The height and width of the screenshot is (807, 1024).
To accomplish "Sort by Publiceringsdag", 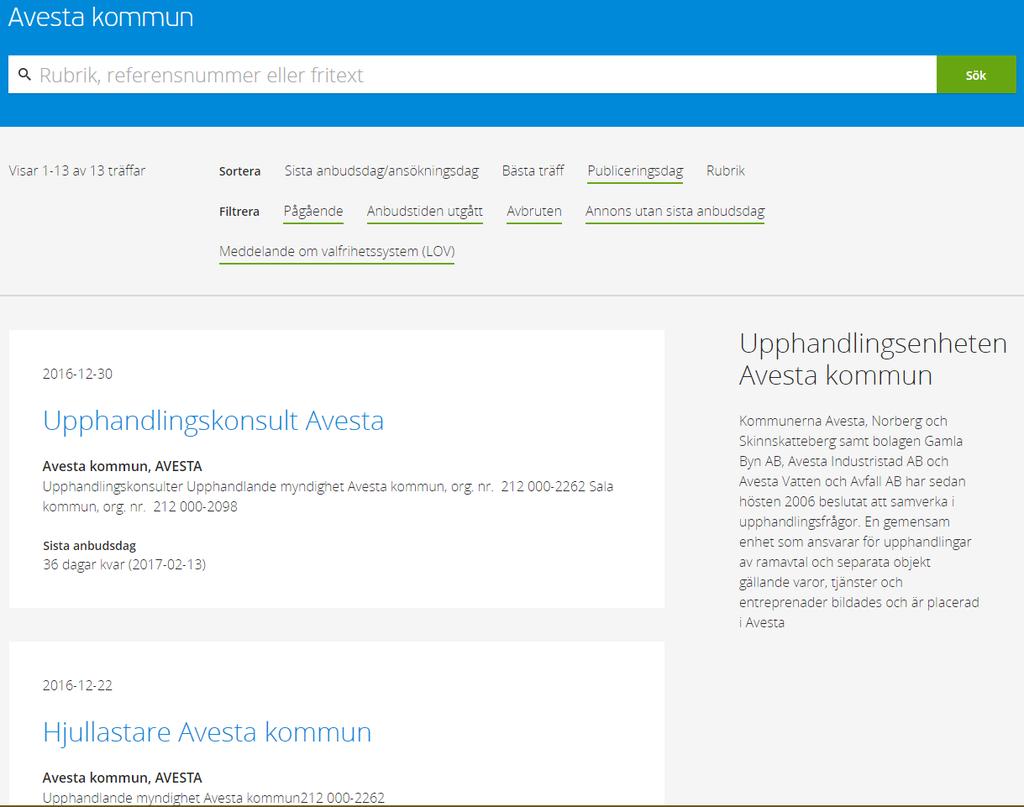I will [635, 172].
